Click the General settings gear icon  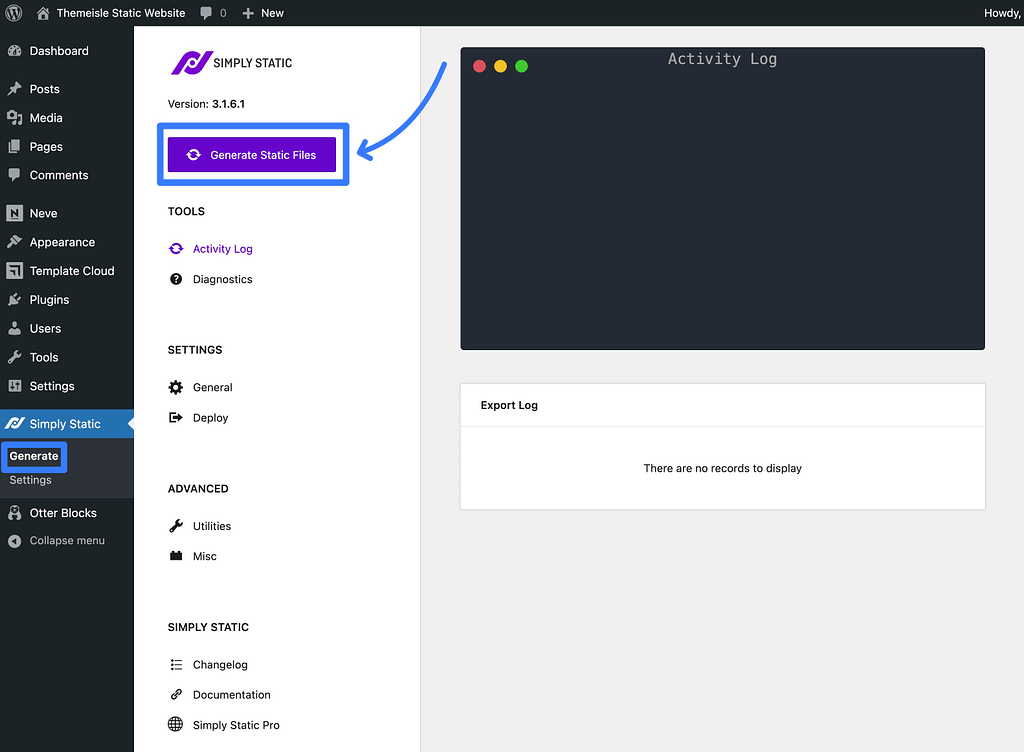point(175,387)
